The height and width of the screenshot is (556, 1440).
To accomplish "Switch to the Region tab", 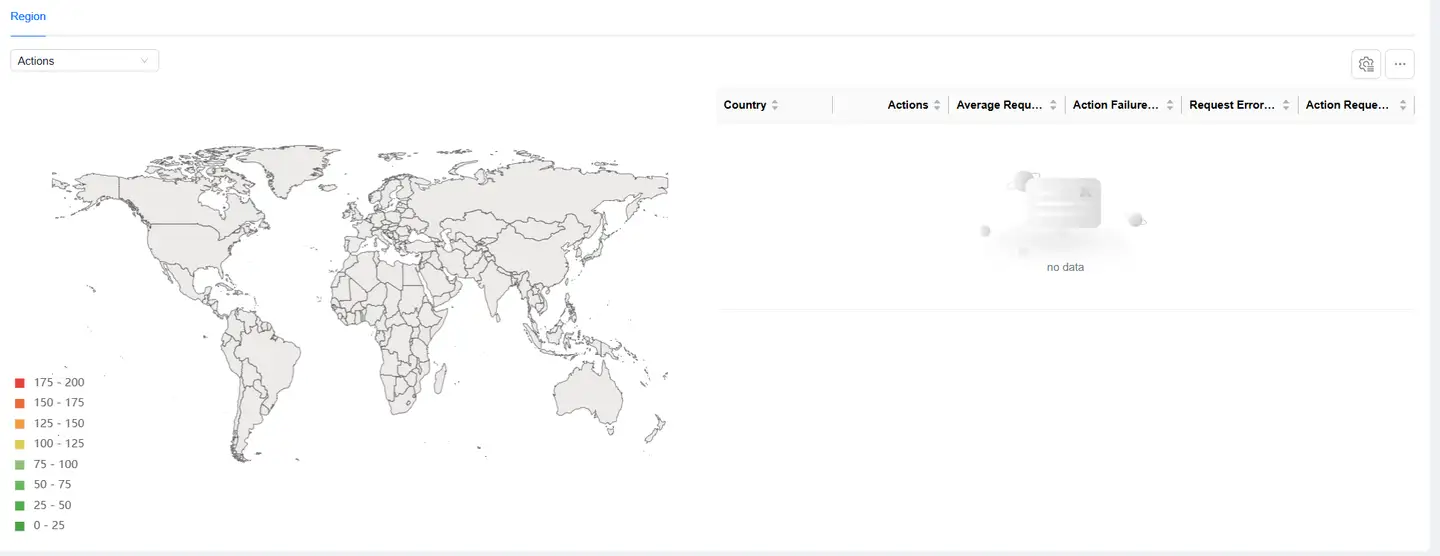I will point(28,17).
